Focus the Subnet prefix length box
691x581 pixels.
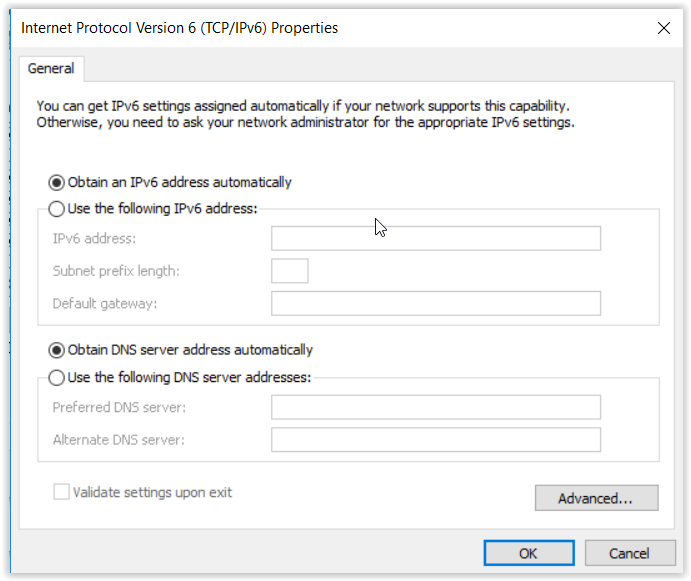(x=289, y=271)
